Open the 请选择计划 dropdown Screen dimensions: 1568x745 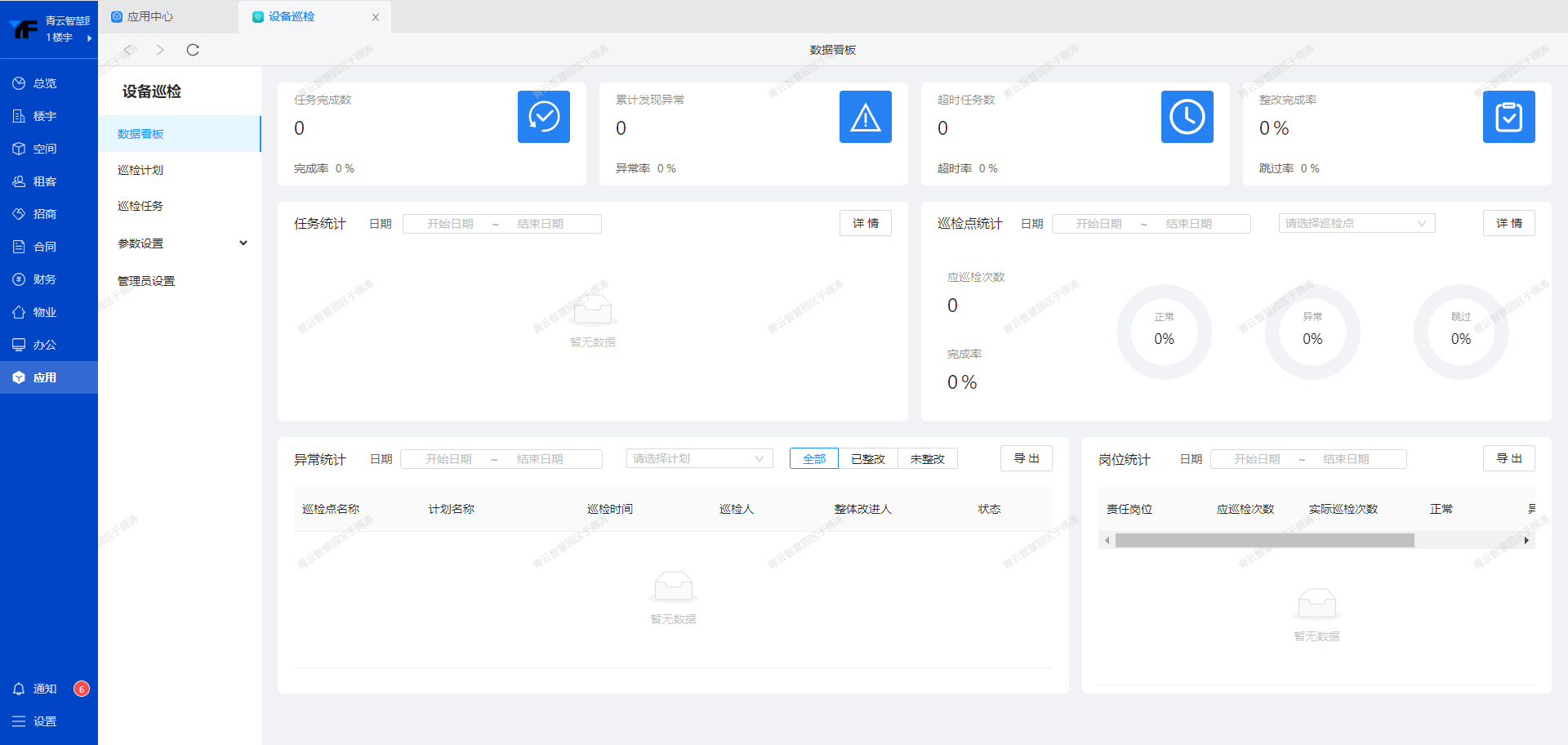point(699,458)
